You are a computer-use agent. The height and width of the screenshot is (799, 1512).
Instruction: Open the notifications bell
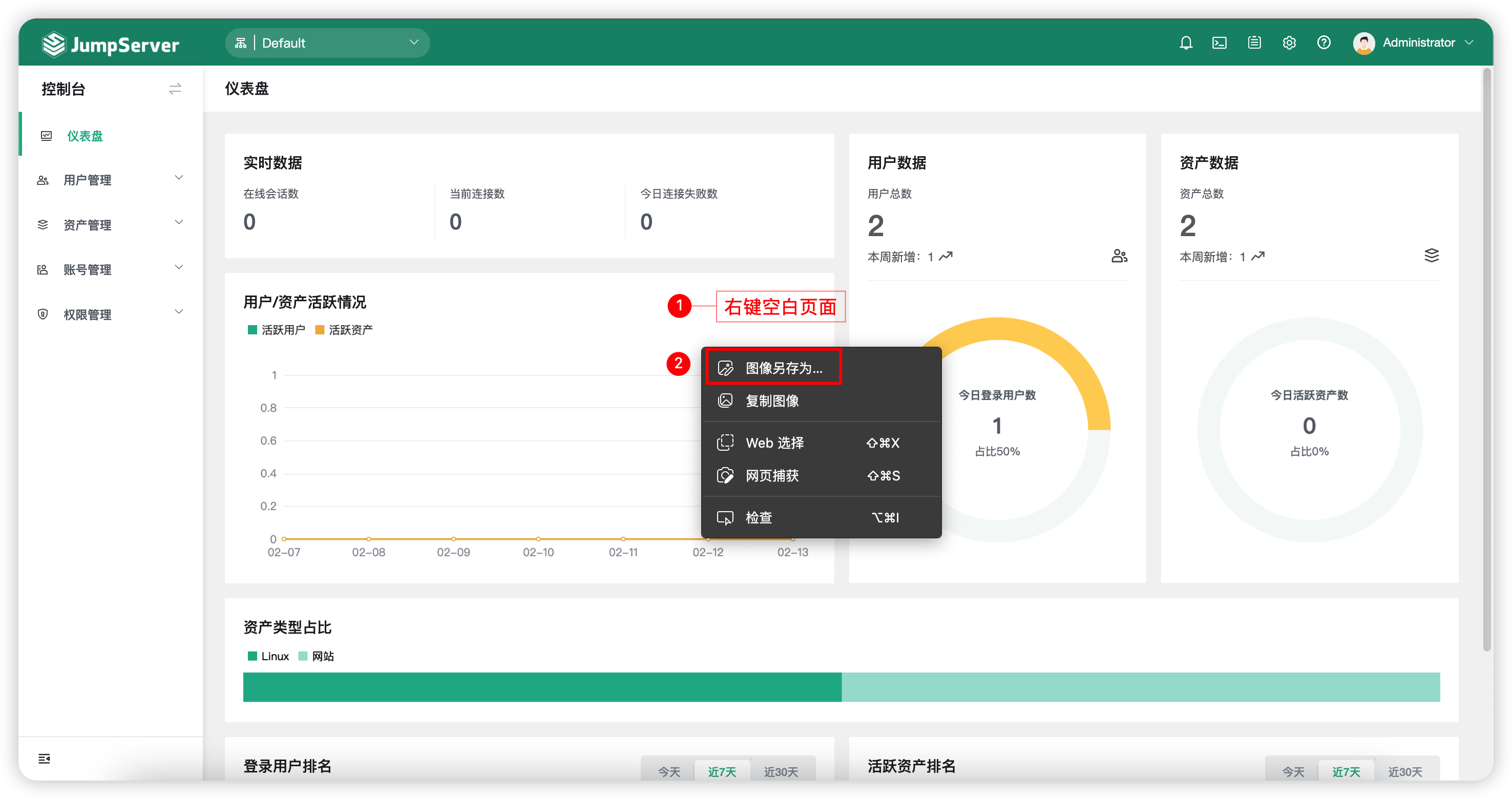coord(1186,43)
